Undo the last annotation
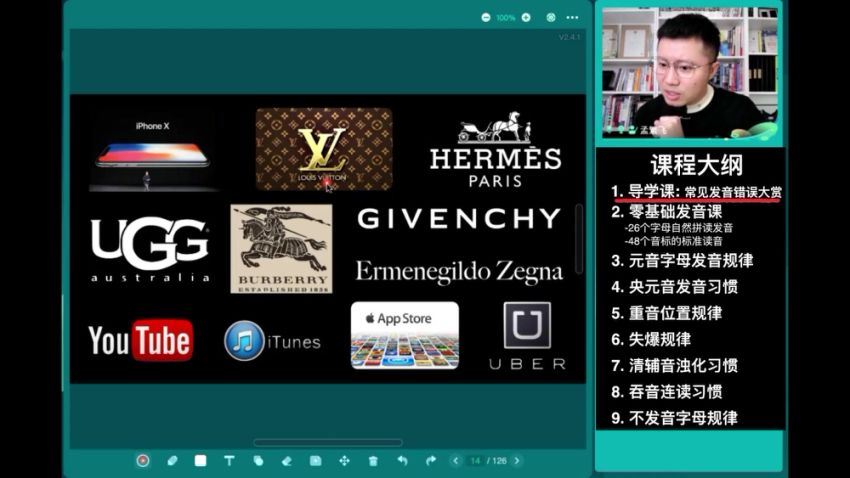This screenshot has height=478, width=850. click(x=402, y=461)
